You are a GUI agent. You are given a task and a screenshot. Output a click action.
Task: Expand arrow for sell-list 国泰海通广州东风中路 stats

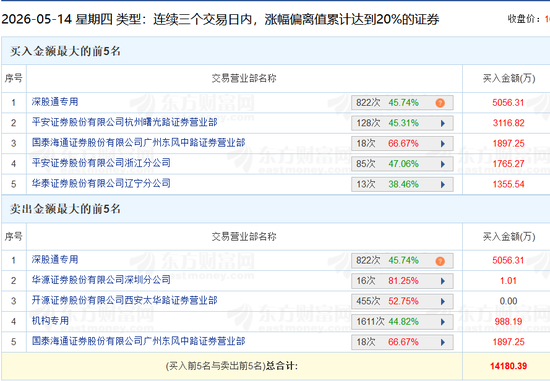443,342
